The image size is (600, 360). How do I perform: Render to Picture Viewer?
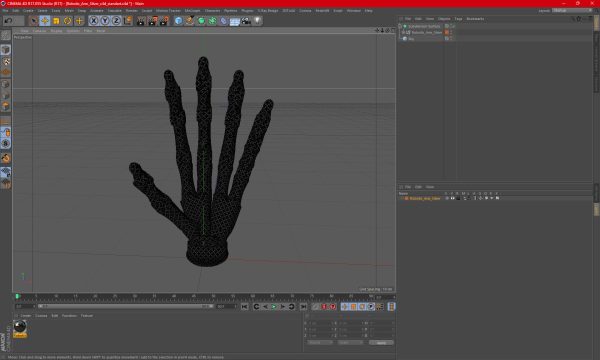pyautogui.click(x=152, y=21)
